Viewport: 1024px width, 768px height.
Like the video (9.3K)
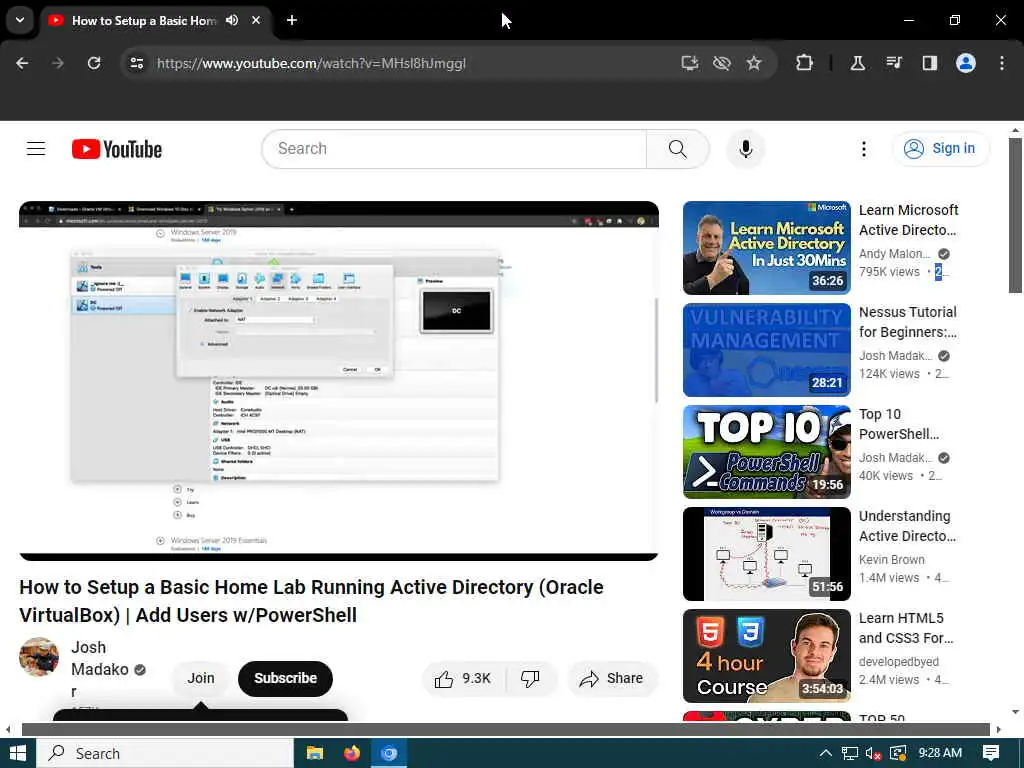(x=463, y=679)
